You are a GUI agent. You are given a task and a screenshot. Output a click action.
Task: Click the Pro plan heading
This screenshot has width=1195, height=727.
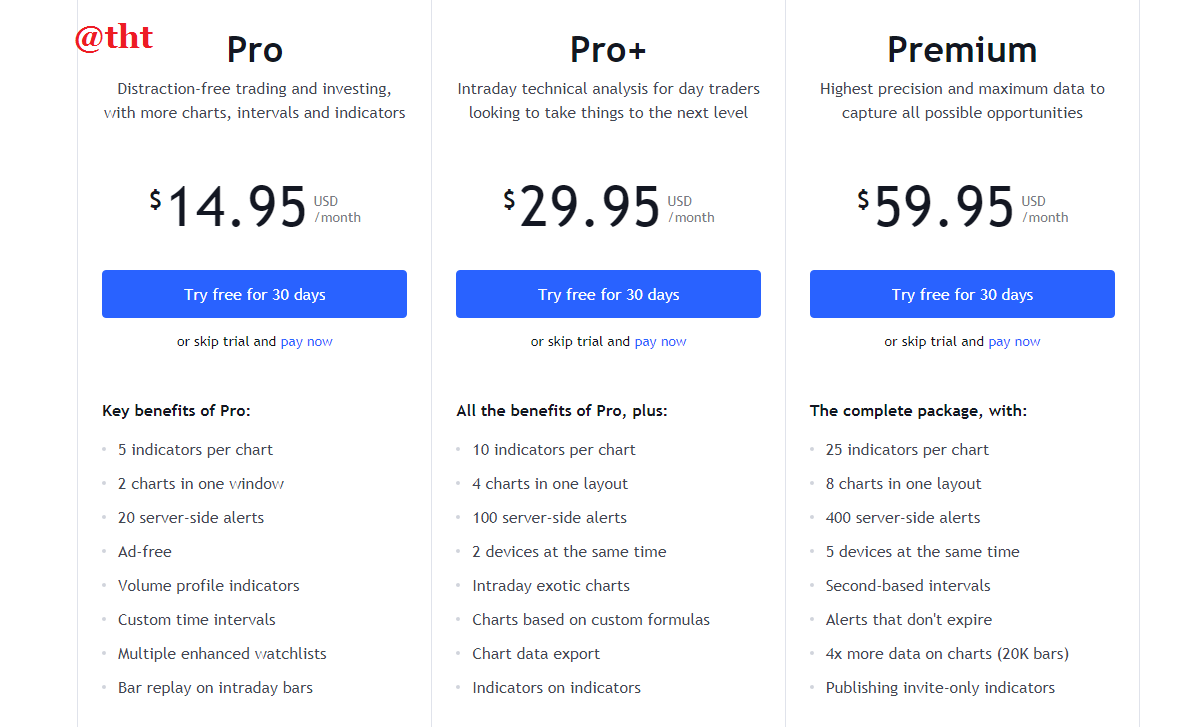tap(255, 50)
